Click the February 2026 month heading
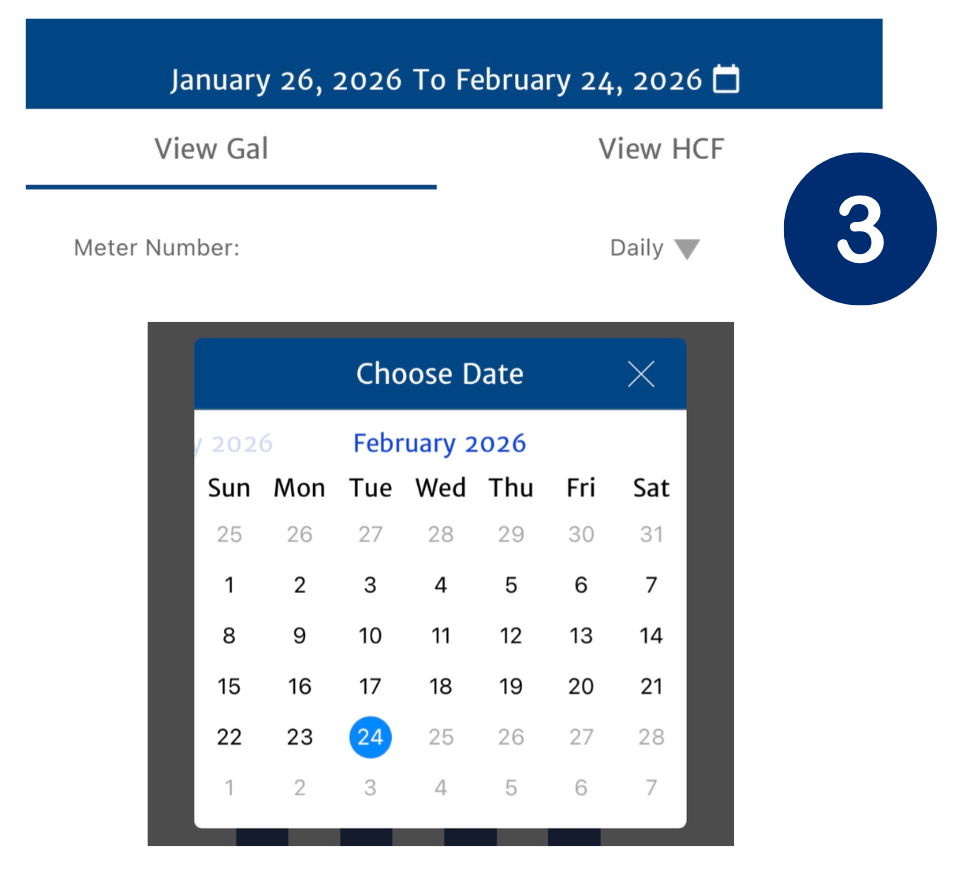This screenshot has height=879, width=960. pos(440,444)
